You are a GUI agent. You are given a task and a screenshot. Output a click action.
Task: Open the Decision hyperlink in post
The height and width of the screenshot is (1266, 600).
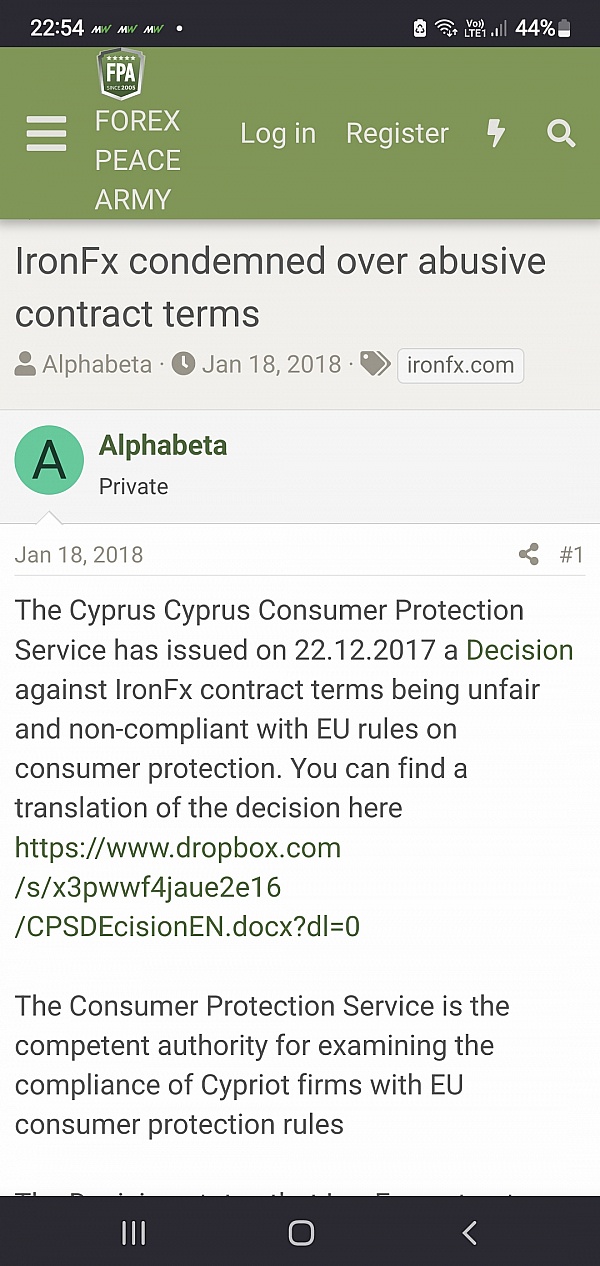coord(519,650)
